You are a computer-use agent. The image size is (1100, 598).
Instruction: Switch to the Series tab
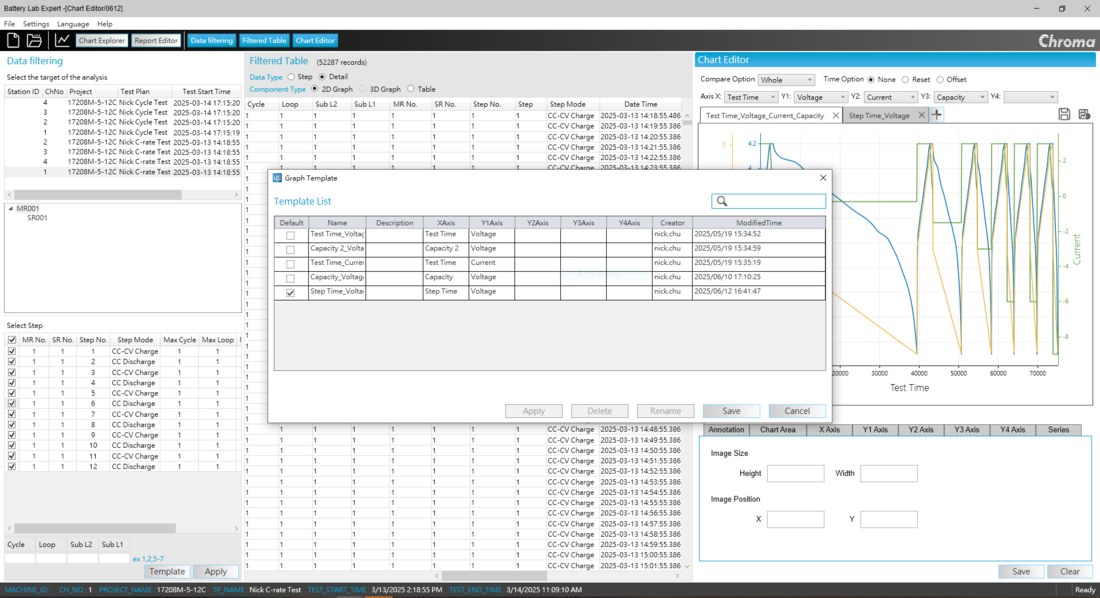pos(1058,430)
